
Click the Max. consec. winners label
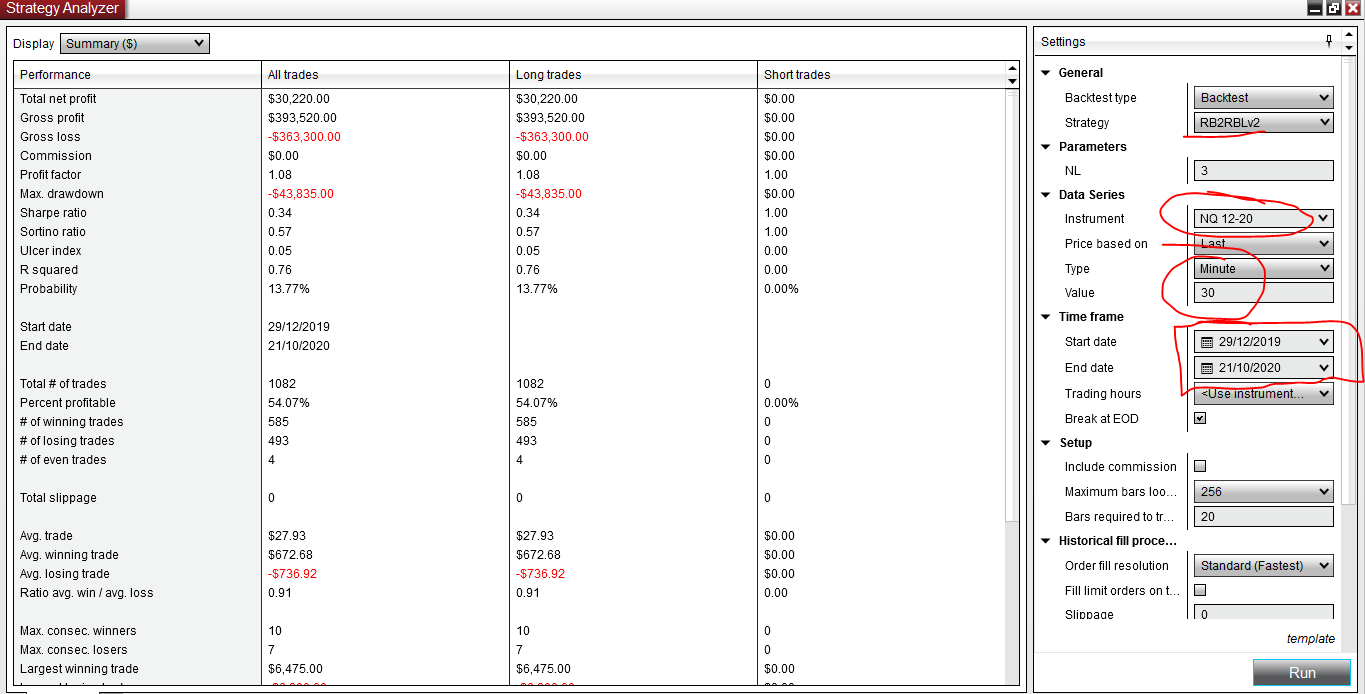pos(78,631)
